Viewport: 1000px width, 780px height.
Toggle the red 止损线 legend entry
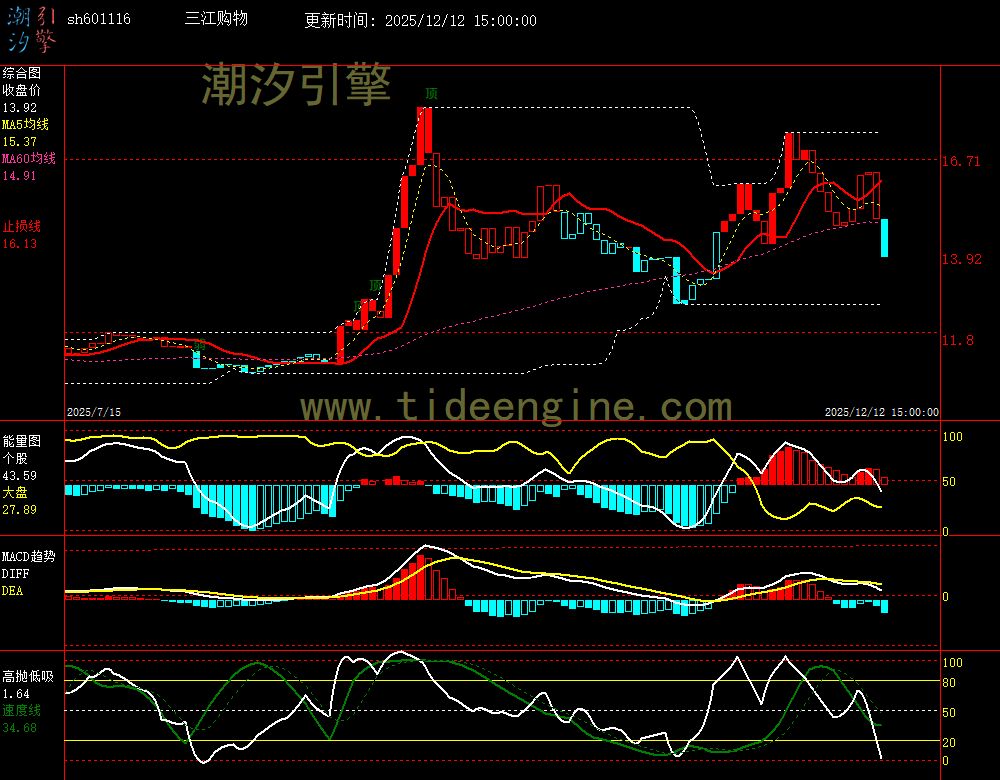tap(21, 226)
